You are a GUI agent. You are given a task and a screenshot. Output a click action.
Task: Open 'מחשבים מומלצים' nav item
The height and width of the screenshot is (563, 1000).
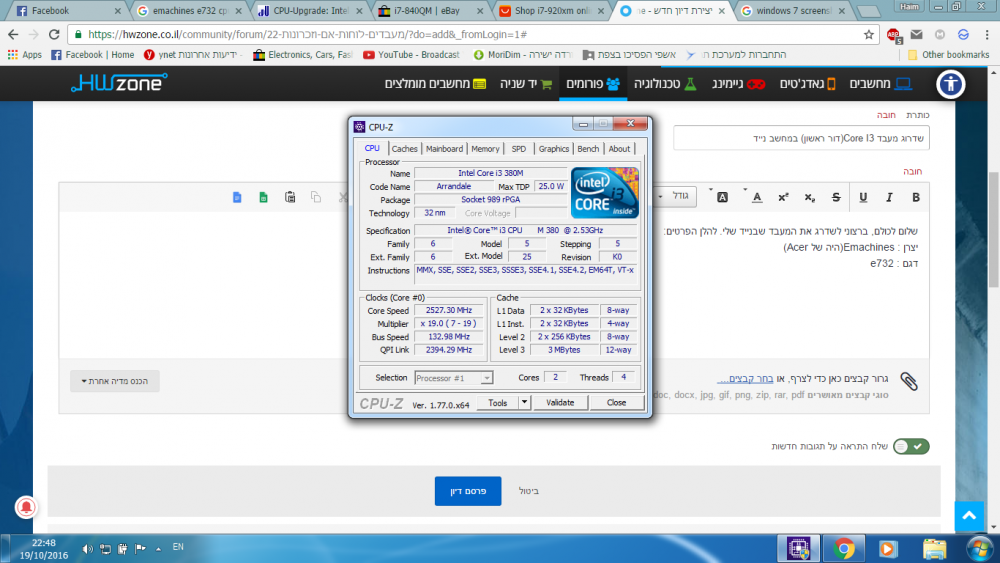[x=435, y=84]
